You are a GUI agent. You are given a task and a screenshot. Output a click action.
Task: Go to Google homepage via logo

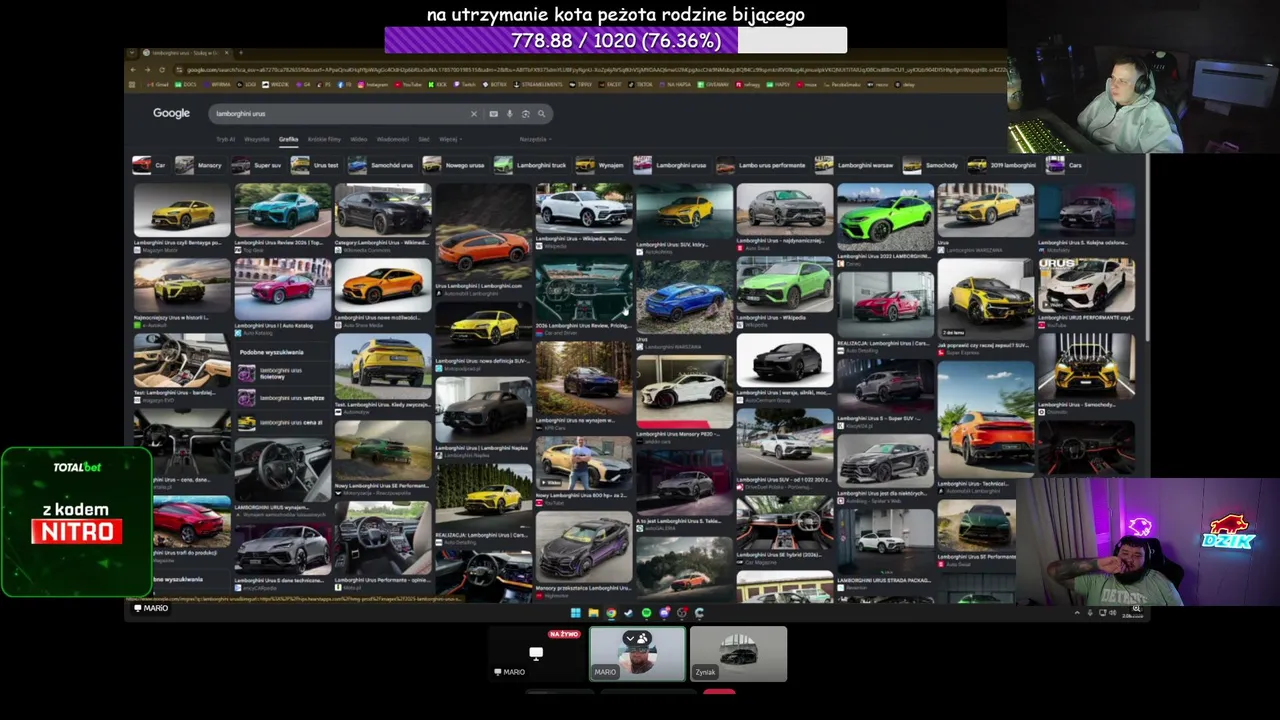click(x=171, y=113)
